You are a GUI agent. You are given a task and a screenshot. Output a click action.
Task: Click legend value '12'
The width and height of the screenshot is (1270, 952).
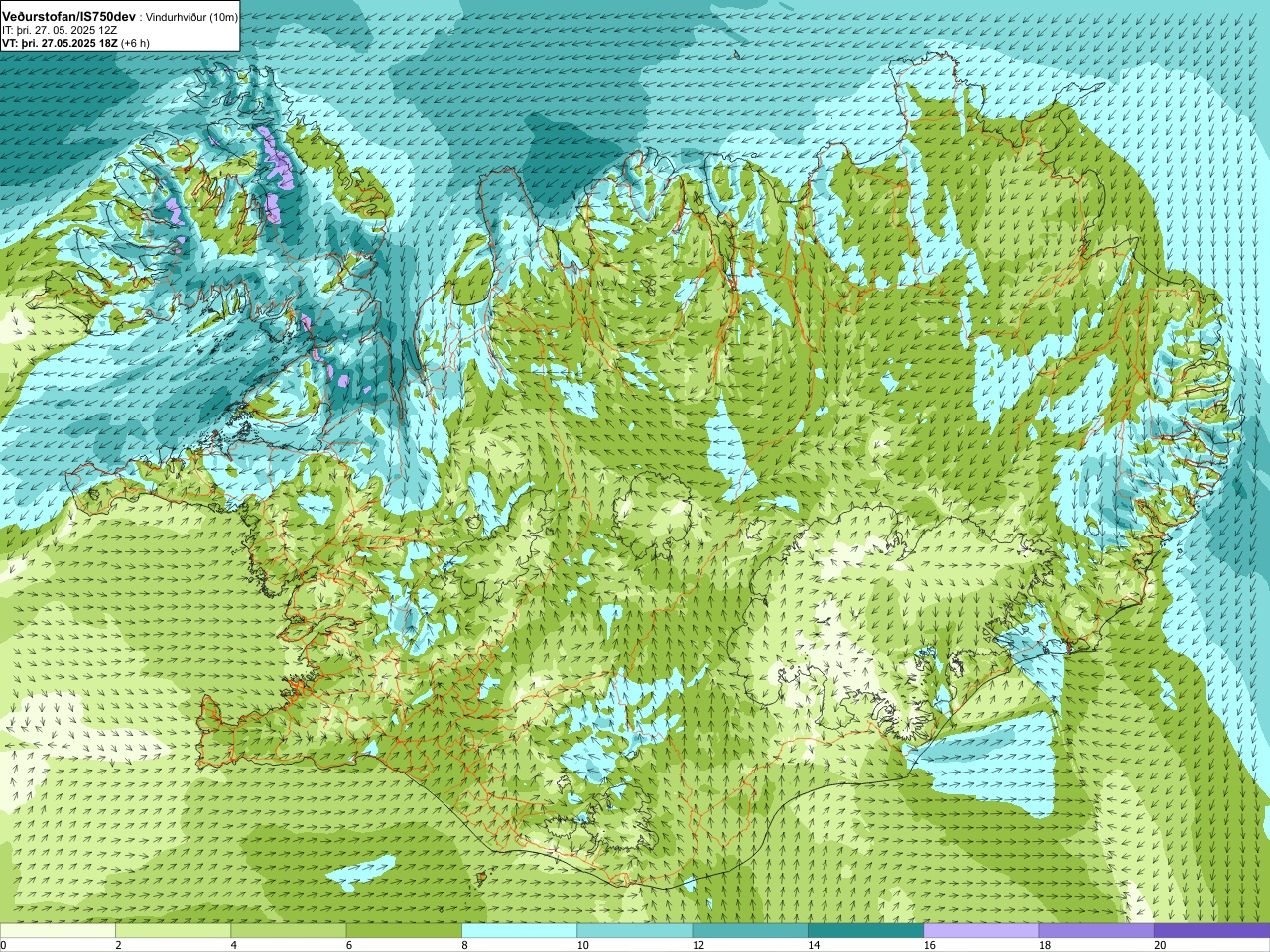[x=698, y=945]
